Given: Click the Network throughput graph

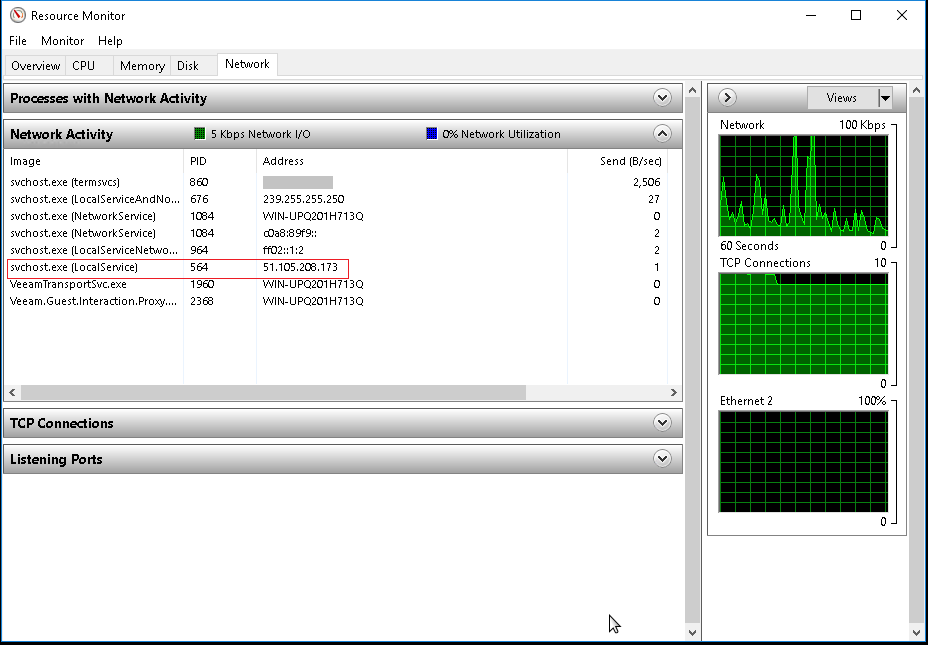Looking at the screenshot, I should [x=803, y=186].
